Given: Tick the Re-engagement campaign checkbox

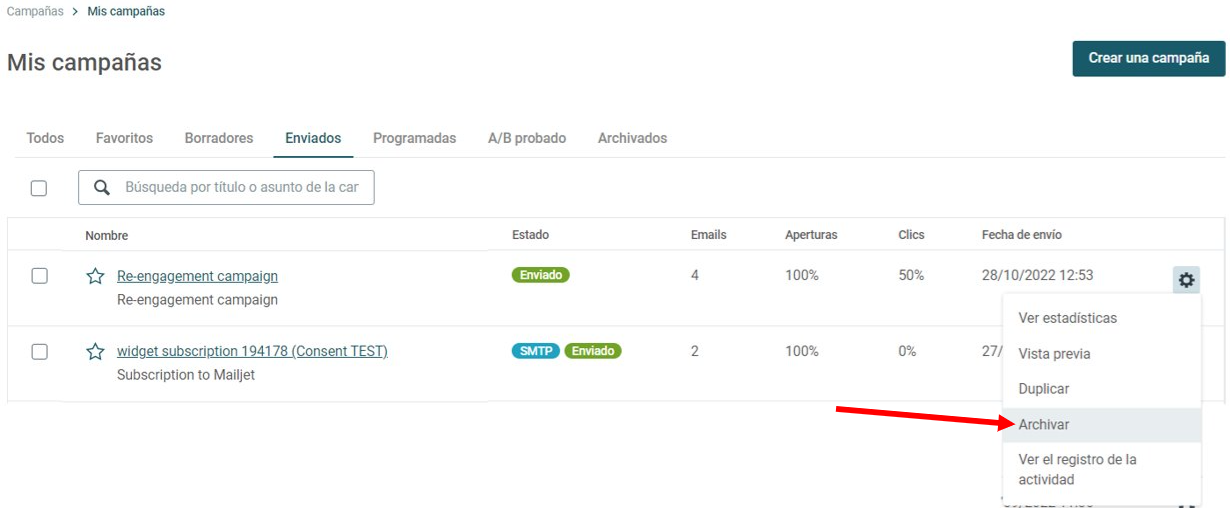Looking at the screenshot, I should 39,276.
